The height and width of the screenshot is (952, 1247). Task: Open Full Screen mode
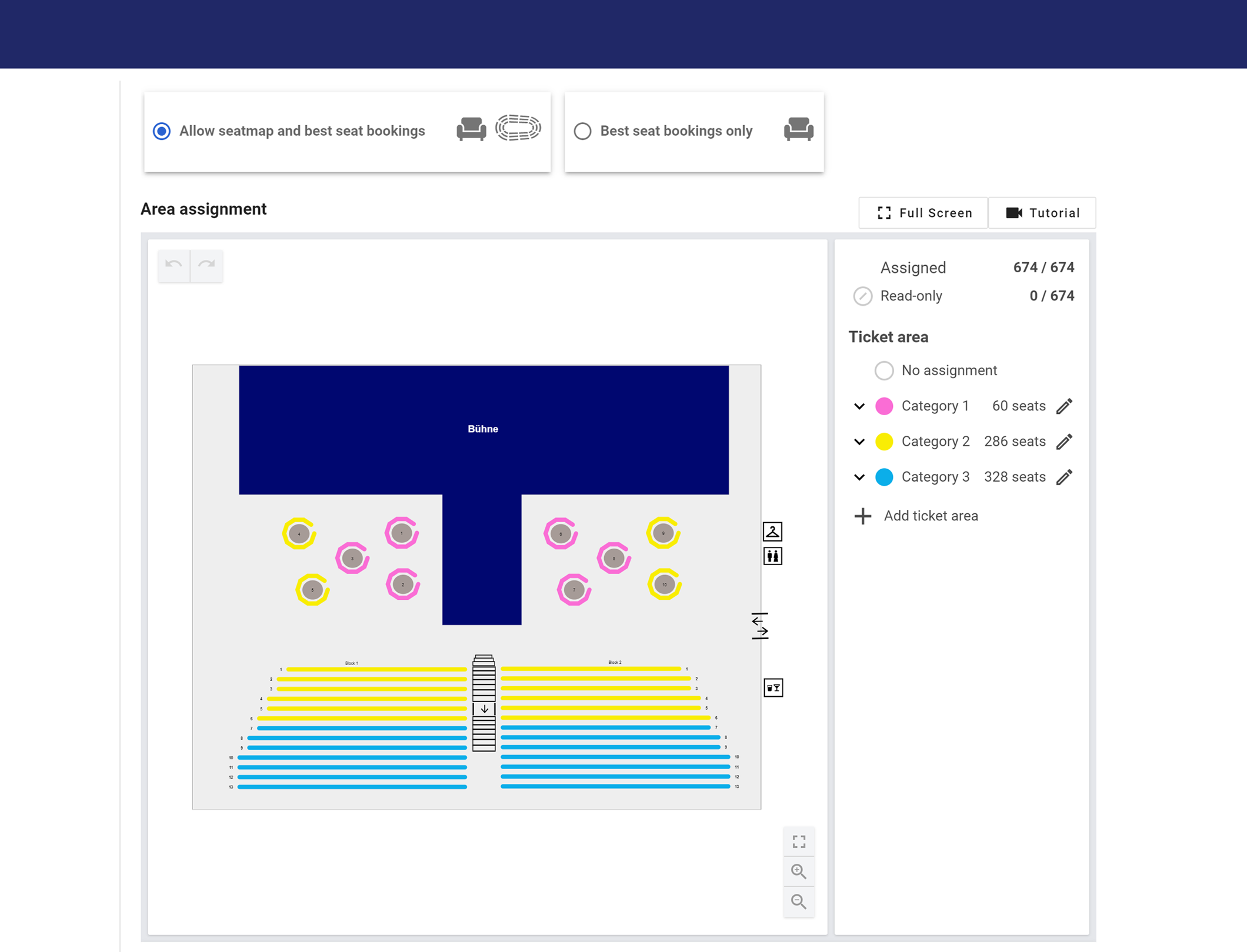coord(923,213)
